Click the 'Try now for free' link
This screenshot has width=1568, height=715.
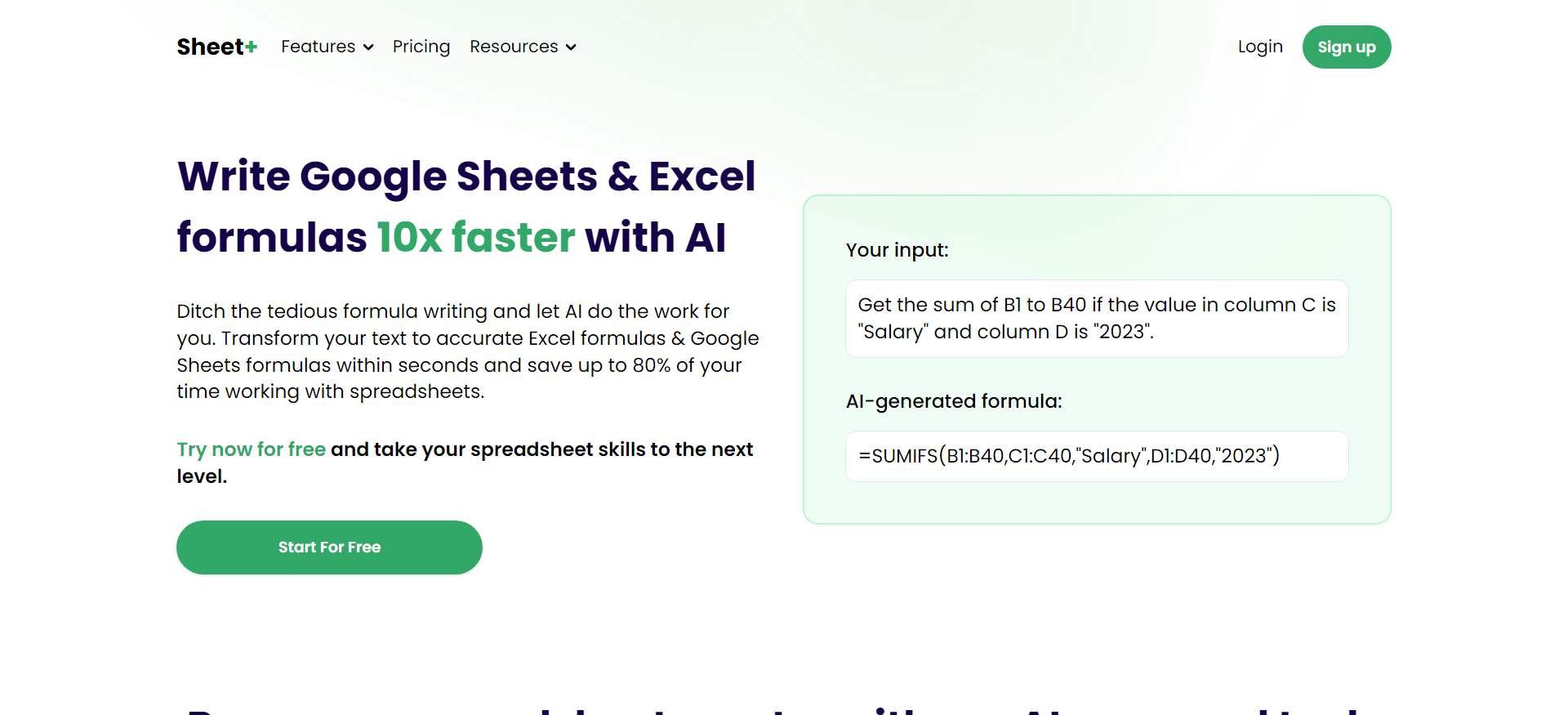[x=251, y=449]
